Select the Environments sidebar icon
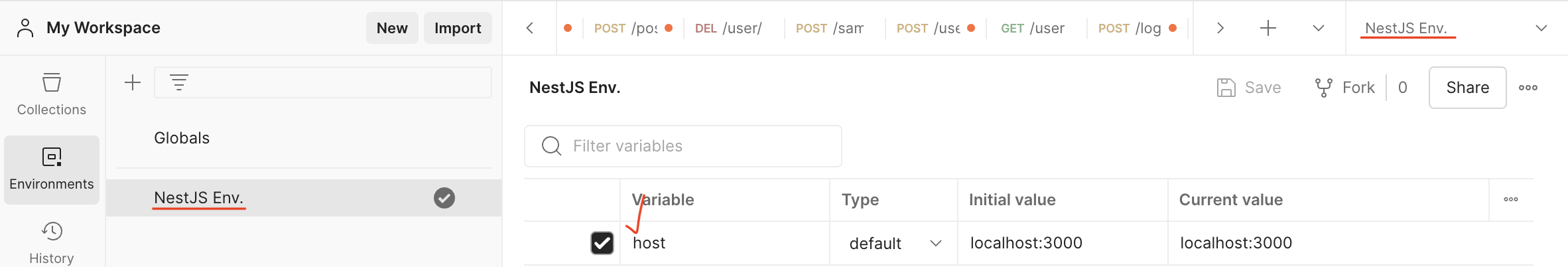 52,169
